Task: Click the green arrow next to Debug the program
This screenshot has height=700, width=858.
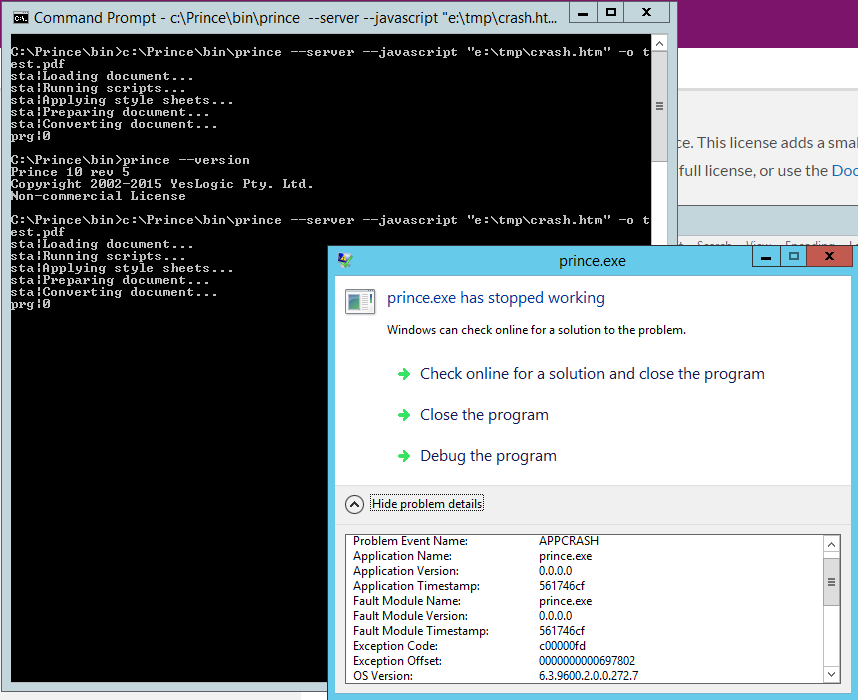Action: [x=404, y=456]
